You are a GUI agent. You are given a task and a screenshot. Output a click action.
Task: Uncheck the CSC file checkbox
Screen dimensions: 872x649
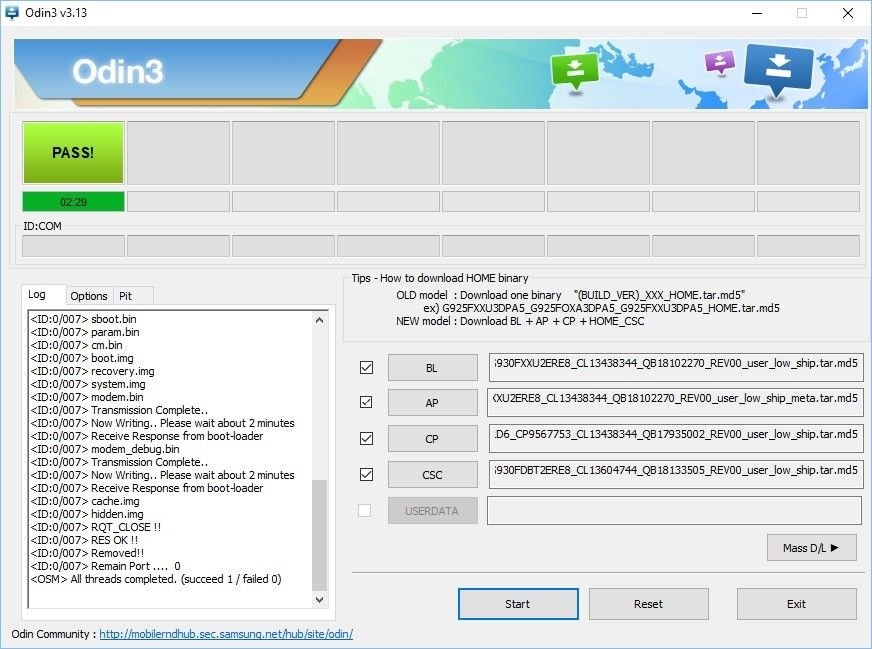366,474
